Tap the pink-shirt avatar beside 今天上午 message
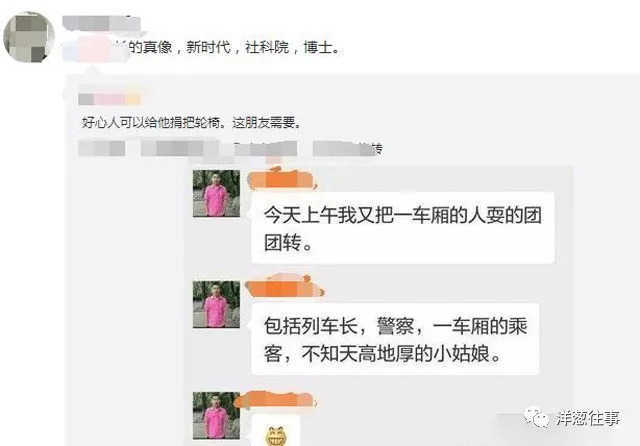 click(x=216, y=193)
